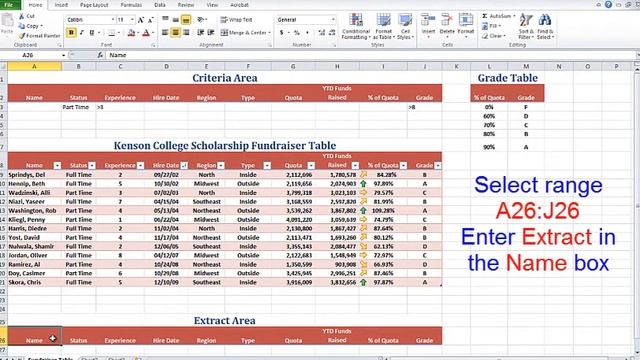Viewport: 640px width, 360px height.
Task: Open Region column filter dropdown
Action: click(221, 165)
